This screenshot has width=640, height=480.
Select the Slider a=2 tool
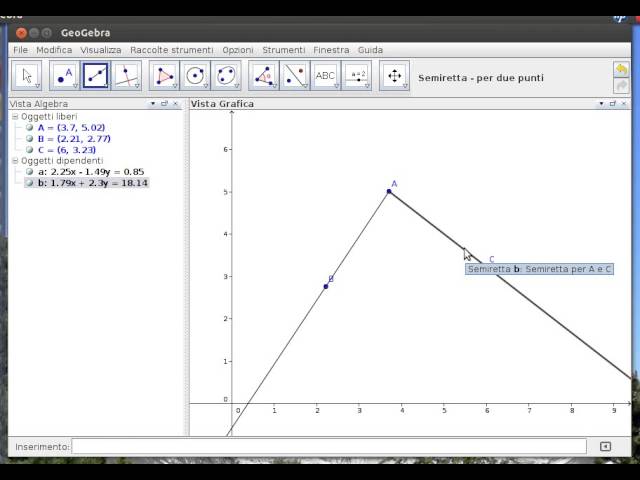[x=356, y=76]
